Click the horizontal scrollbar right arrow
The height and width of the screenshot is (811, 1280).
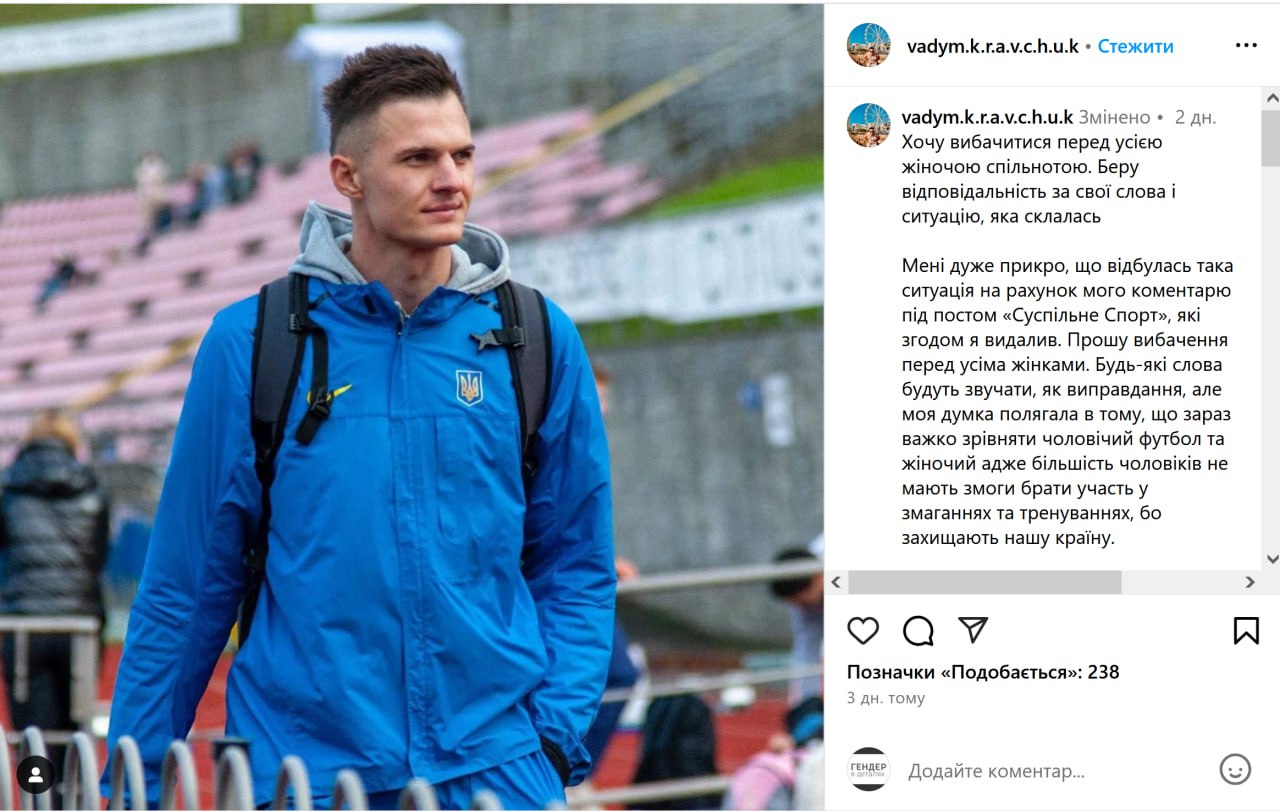(x=1250, y=582)
